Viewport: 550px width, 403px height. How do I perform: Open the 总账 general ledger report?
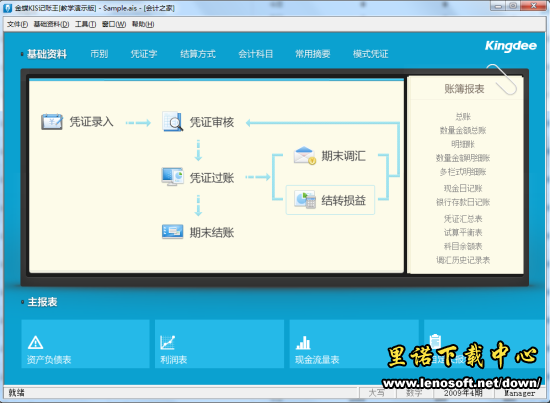(x=463, y=116)
